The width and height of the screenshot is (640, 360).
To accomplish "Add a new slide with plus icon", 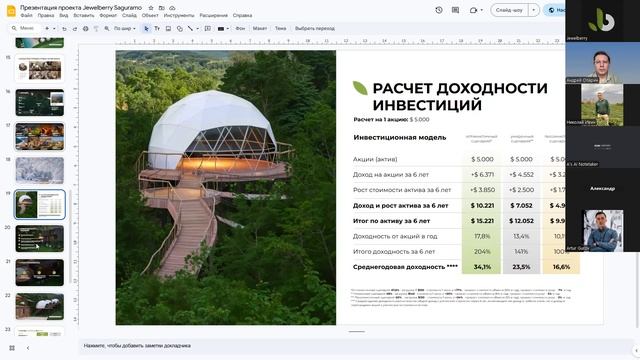I will [x=47, y=29].
